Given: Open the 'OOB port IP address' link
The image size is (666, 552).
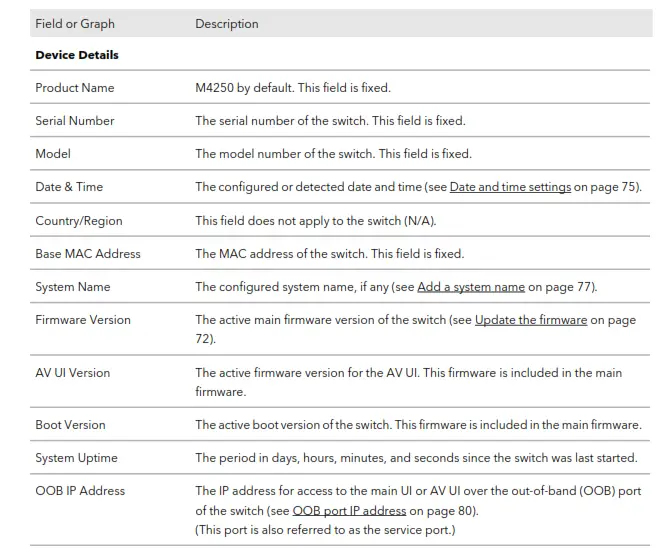Looking at the screenshot, I should click(349, 511).
